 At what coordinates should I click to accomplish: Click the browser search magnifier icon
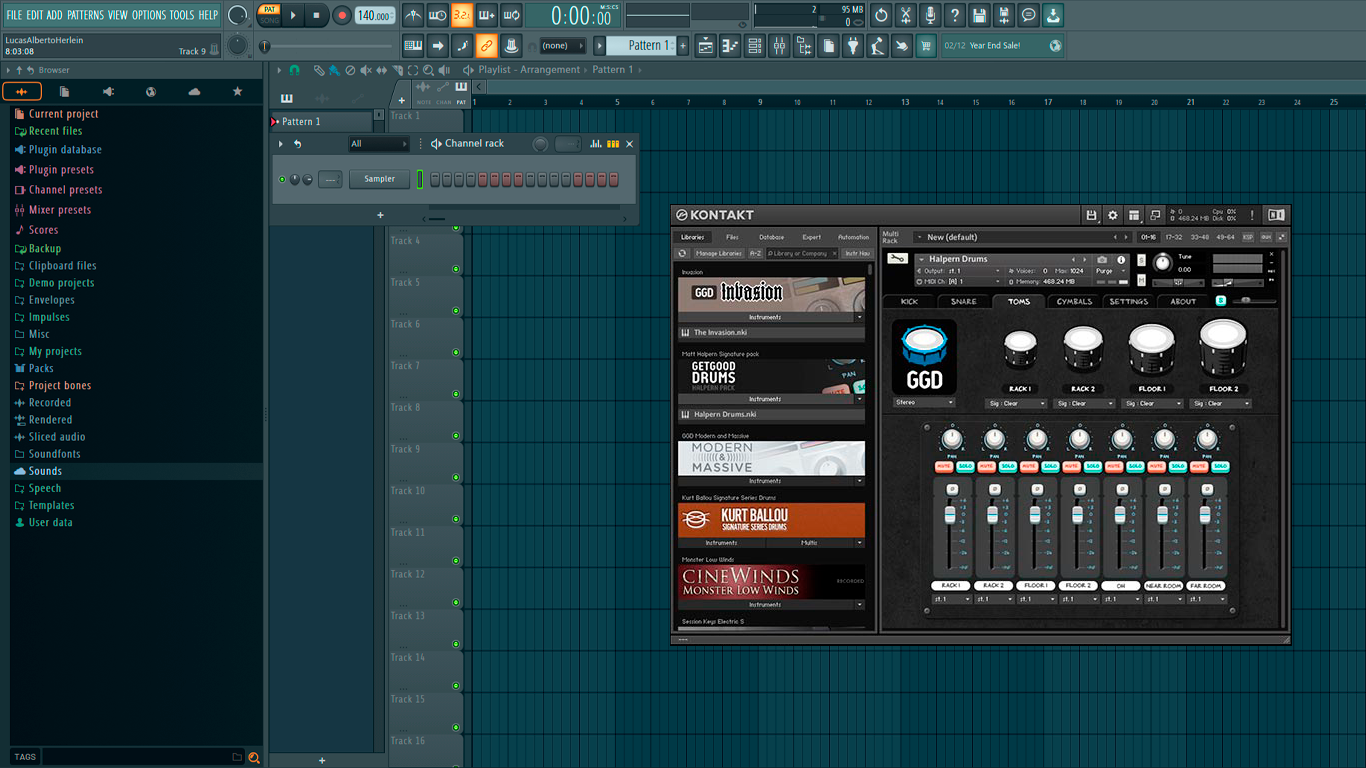pyautogui.click(x=254, y=757)
